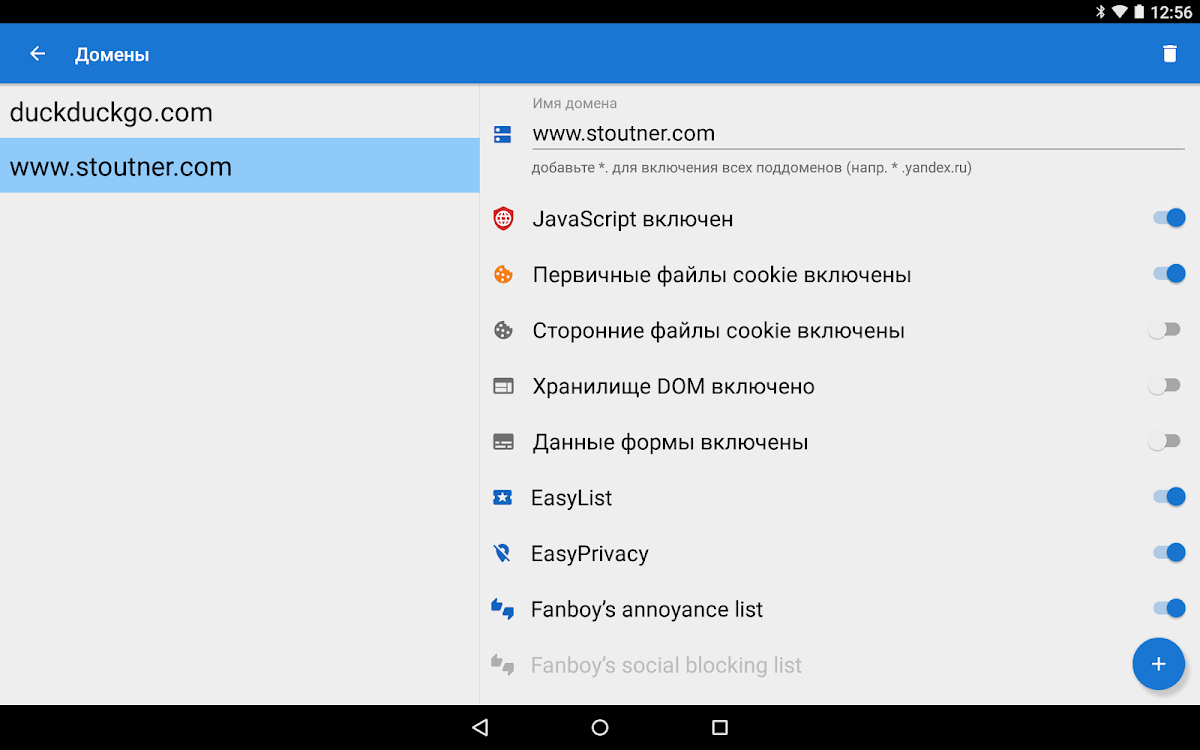Tap the Android home navigation button
This screenshot has height=750, width=1200.
click(600, 728)
